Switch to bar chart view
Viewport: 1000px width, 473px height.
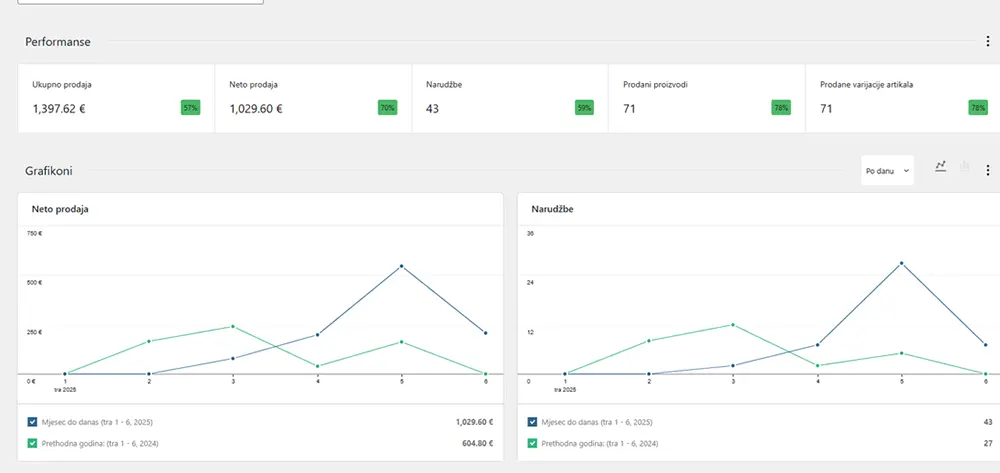coord(965,167)
